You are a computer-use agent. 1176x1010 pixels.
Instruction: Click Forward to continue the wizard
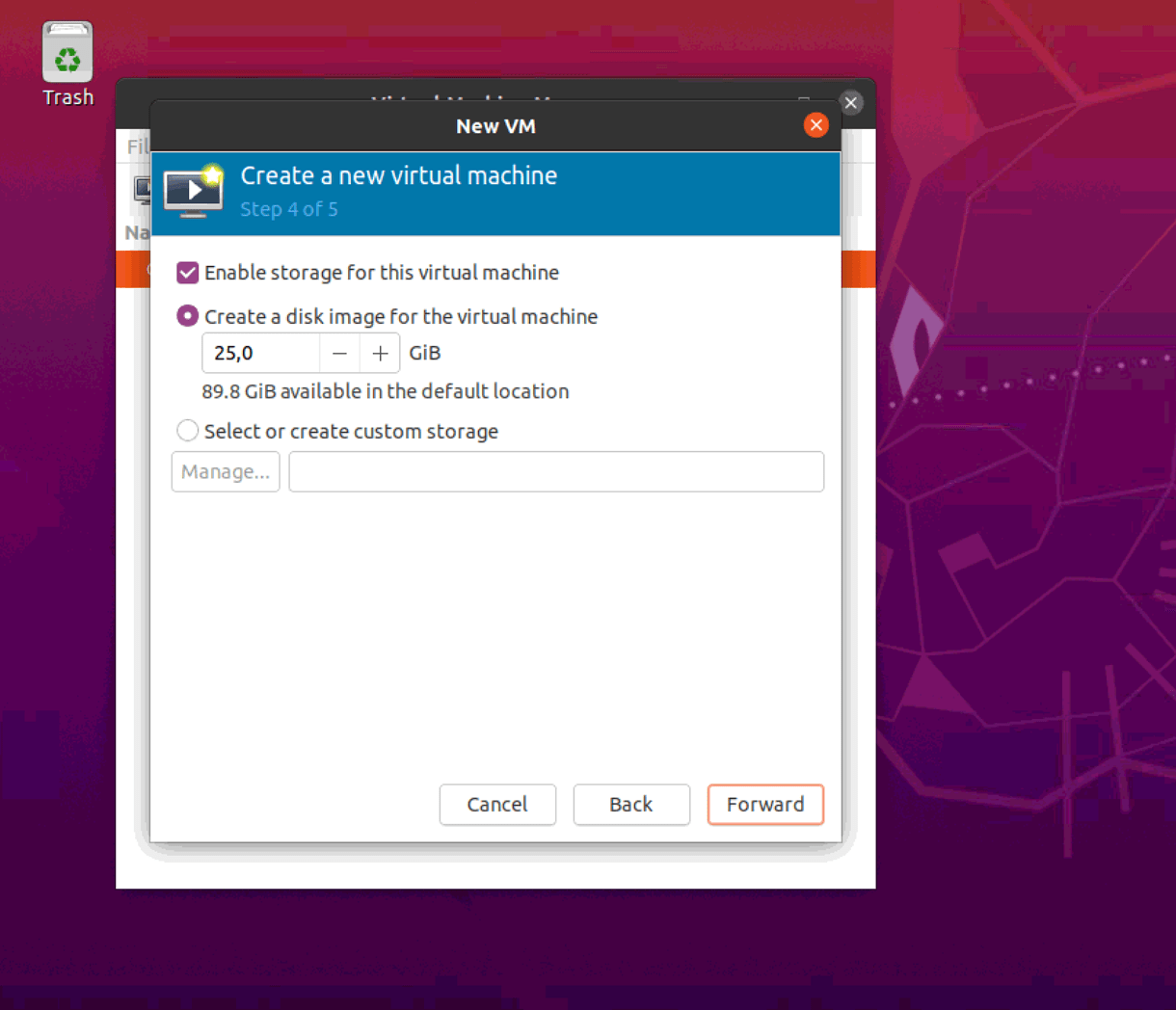click(765, 805)
